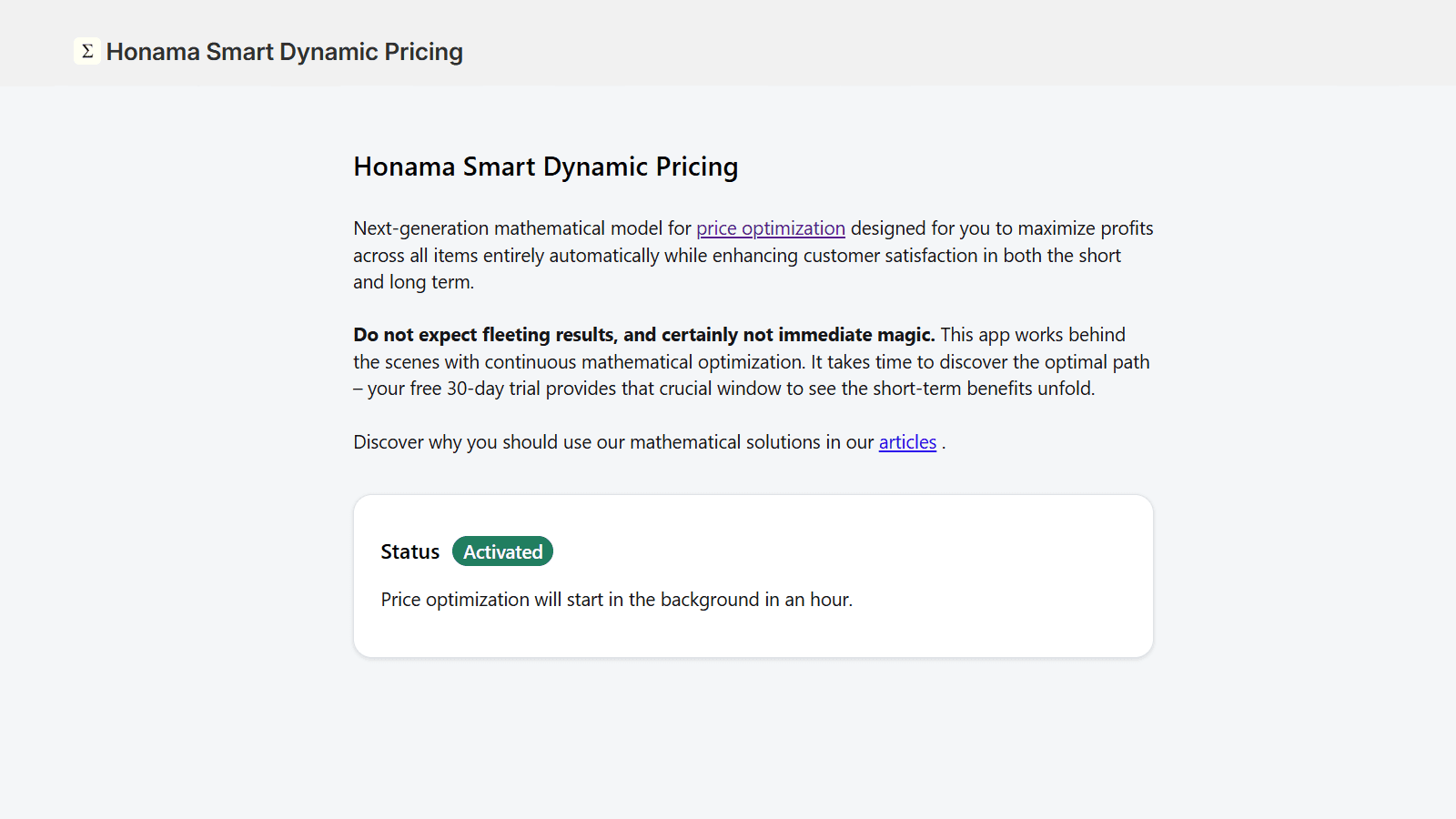This screenshot has width=1456, height=819.
Task: Click Activated to change activation state
Action: 502,551
